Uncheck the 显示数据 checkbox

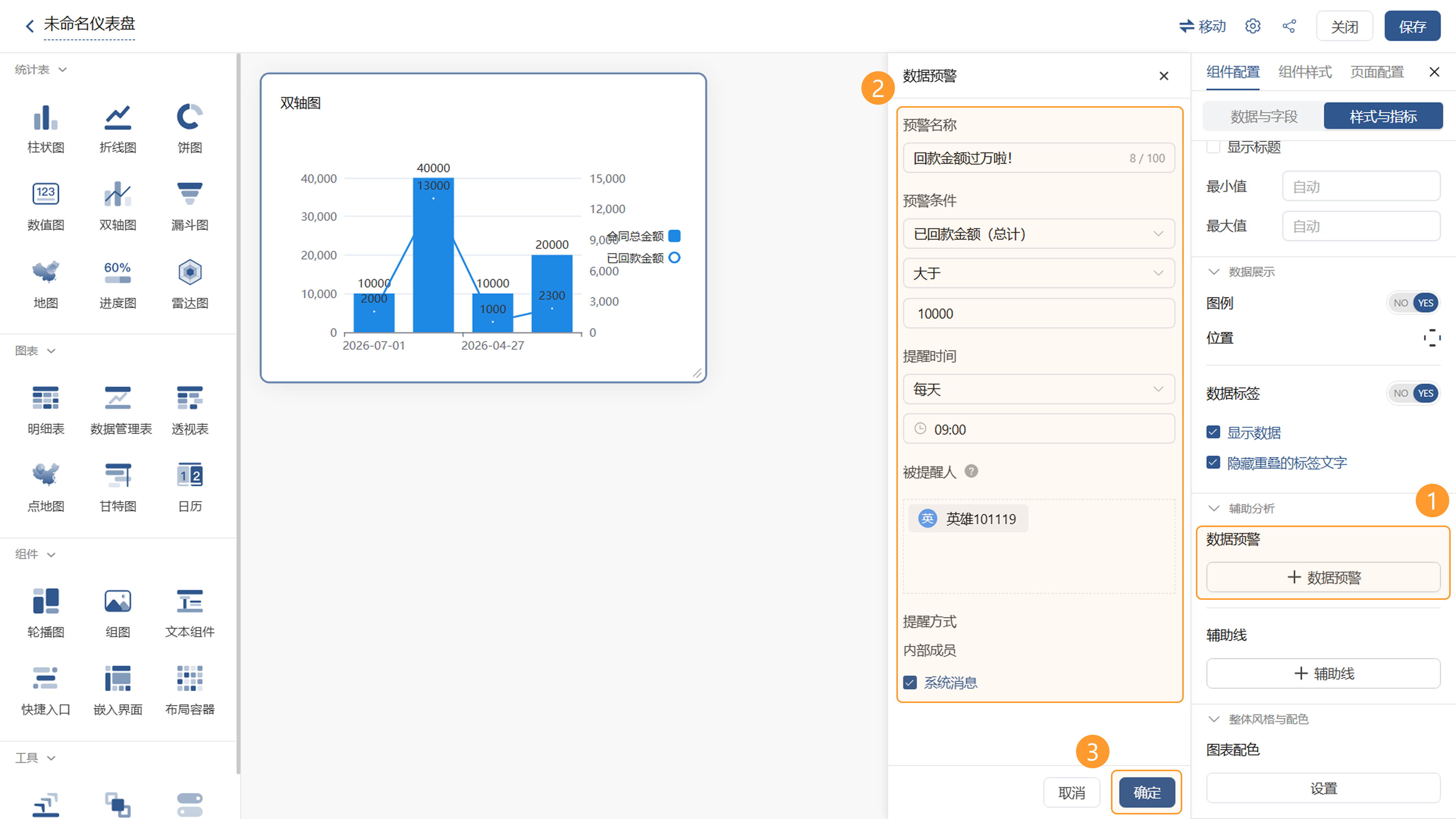(x=1213, y=432)
